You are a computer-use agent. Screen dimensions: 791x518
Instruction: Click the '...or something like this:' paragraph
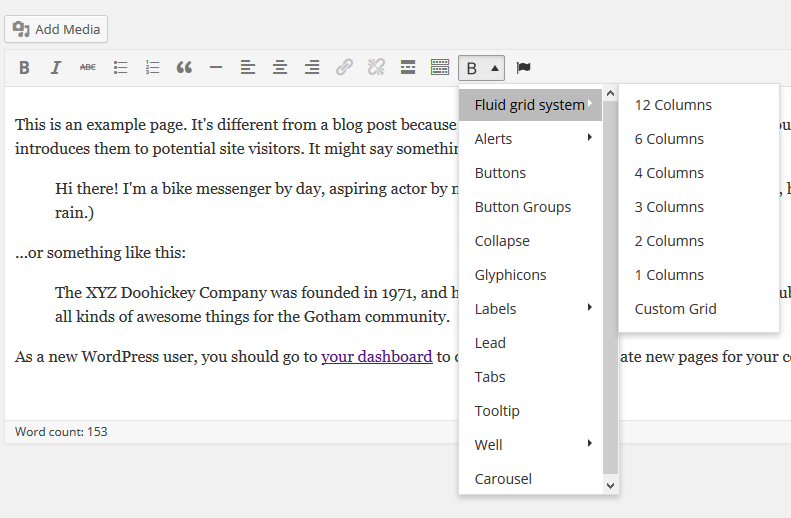100,252
